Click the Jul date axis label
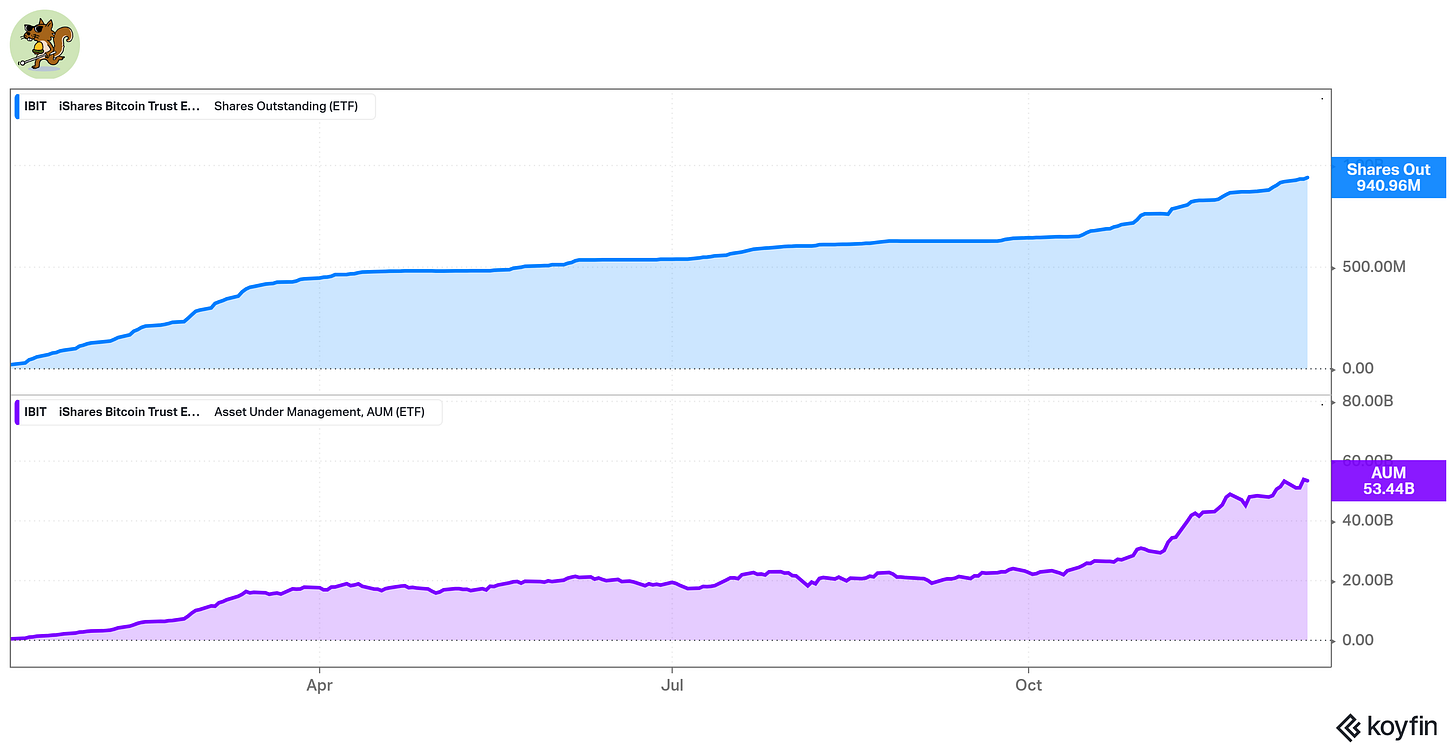This screenshot has height=752, width=1456. [672, 685]
